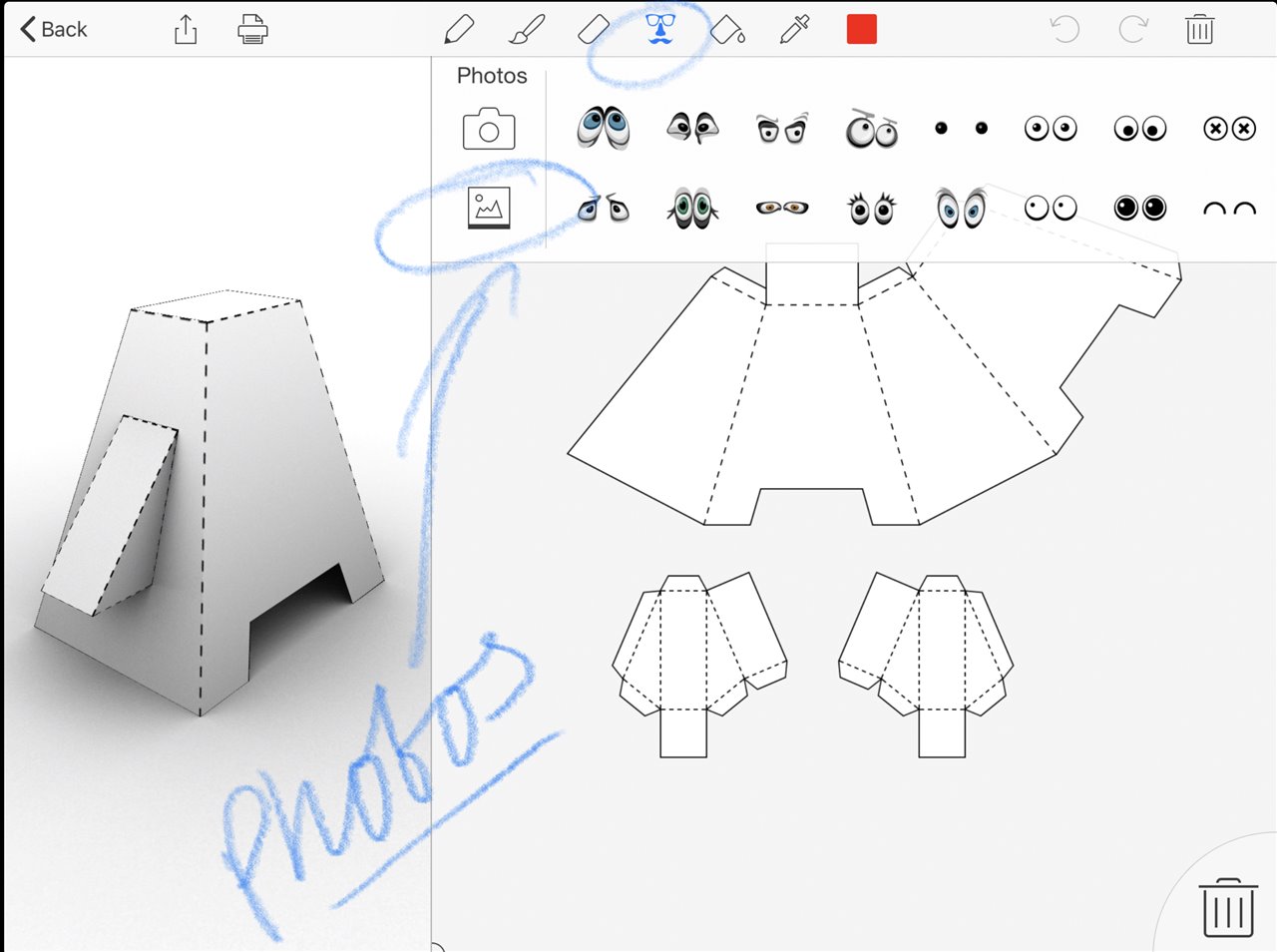Image resolution: width=1277 pixels, height=952 pixels.
Task: Select the Pencil drawing tool
Action: point(459,30)
